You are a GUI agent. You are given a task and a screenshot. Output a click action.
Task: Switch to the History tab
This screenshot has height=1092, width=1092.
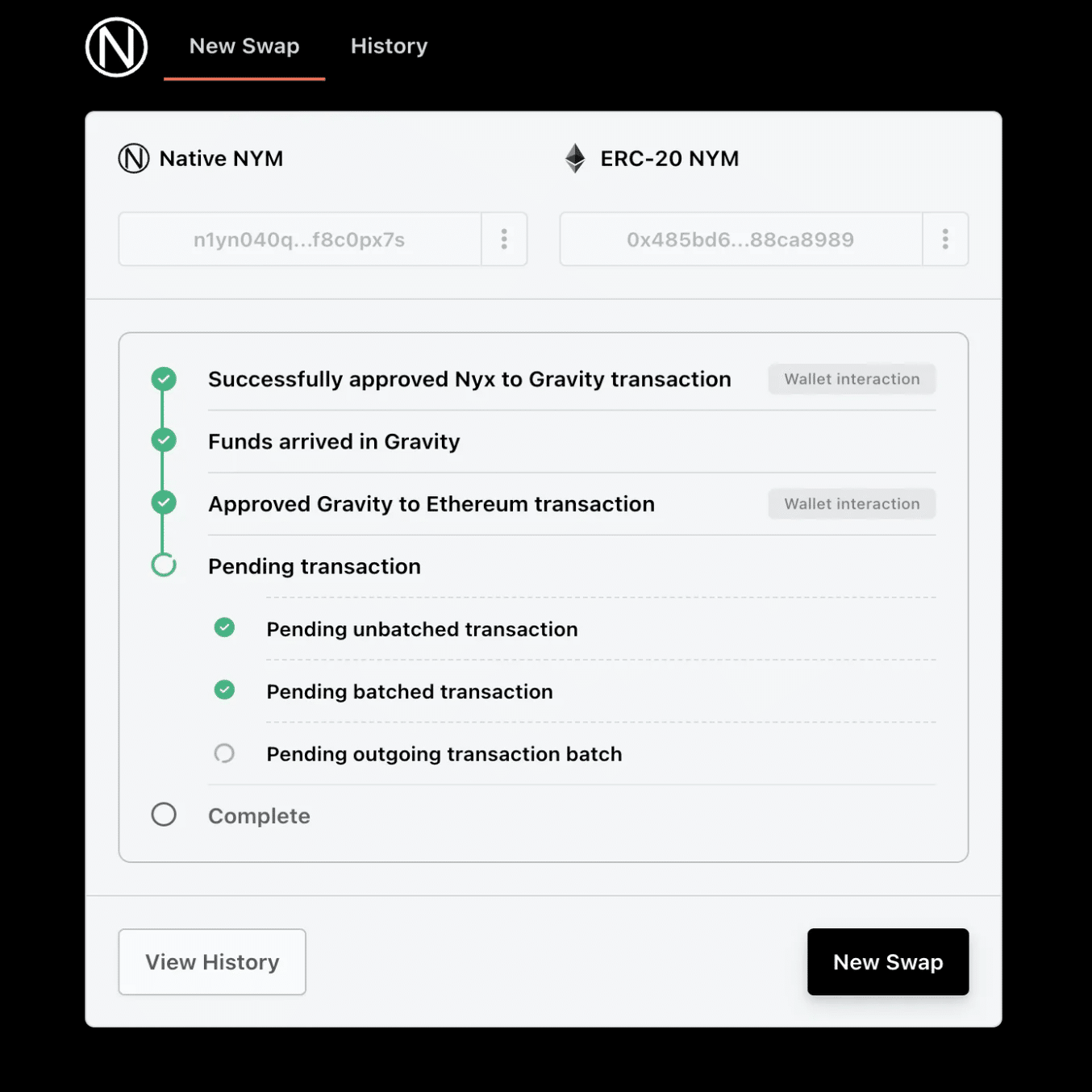389,46
